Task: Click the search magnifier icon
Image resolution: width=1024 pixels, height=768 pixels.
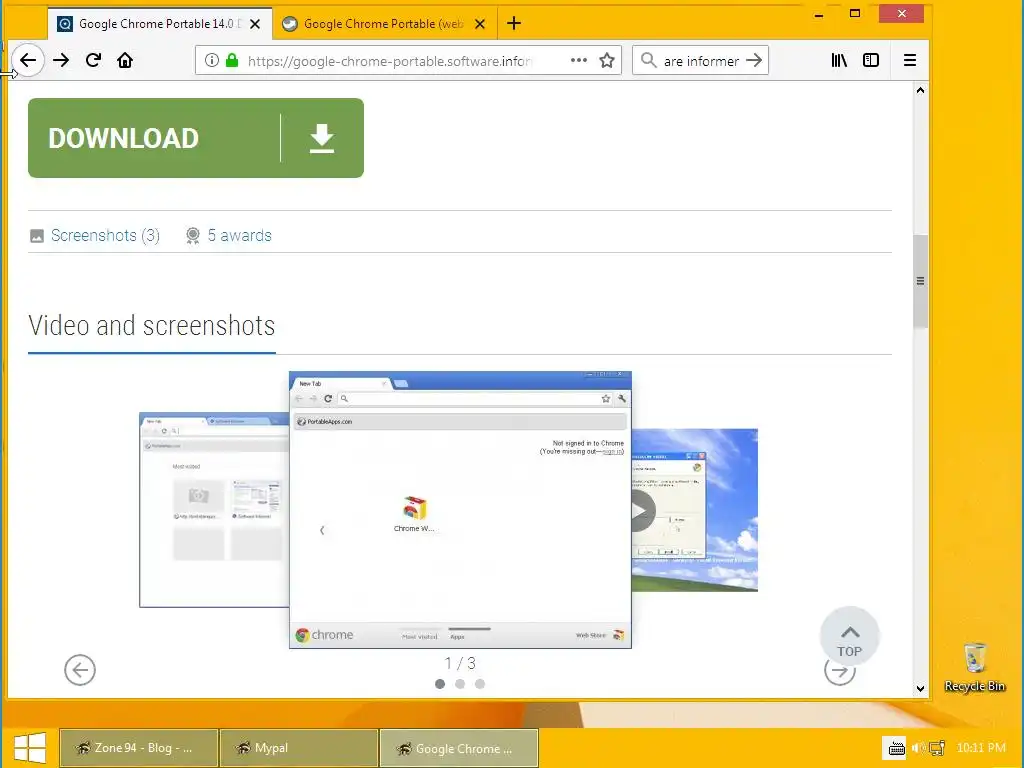Action: coord(648,61)
